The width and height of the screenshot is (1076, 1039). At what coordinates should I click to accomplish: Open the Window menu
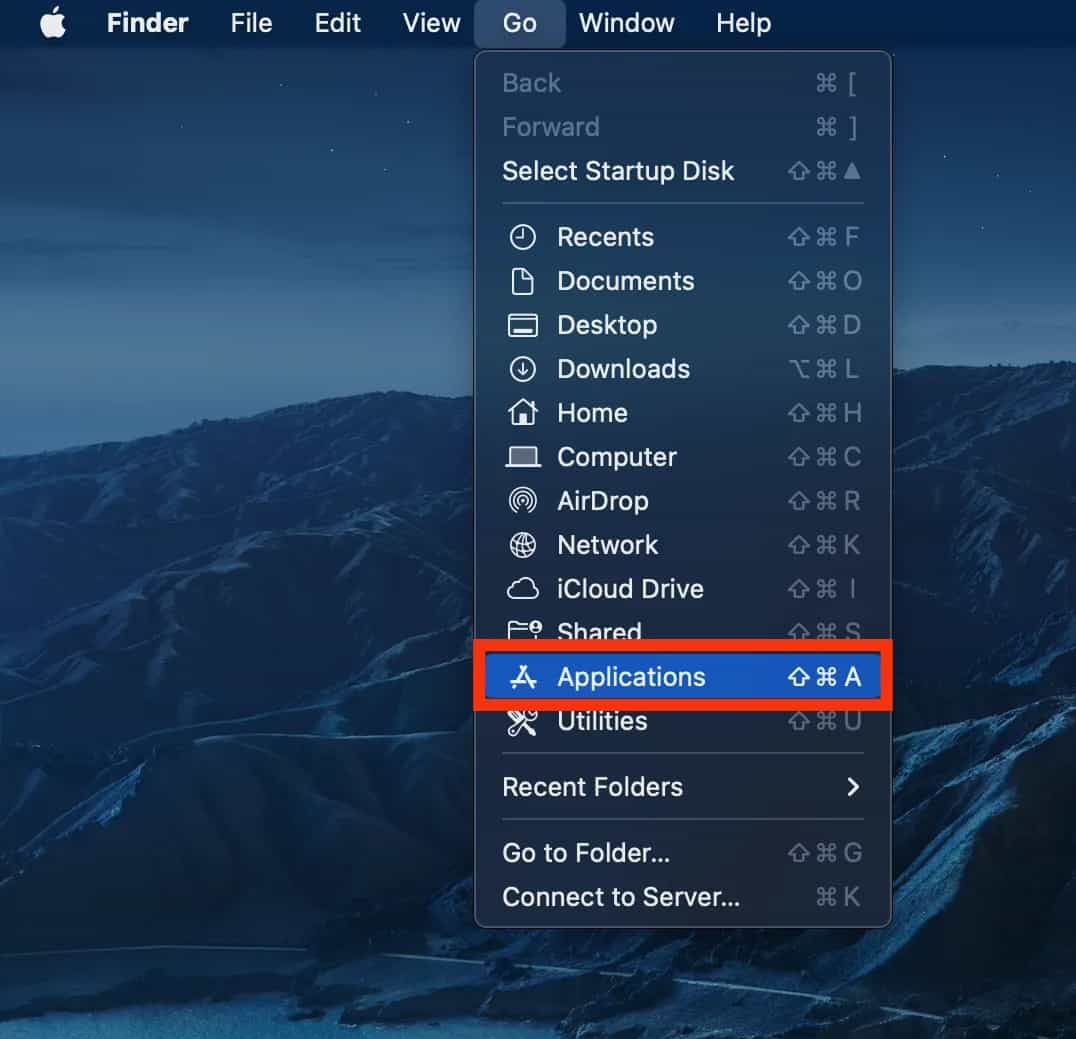[x=626, y=23]
